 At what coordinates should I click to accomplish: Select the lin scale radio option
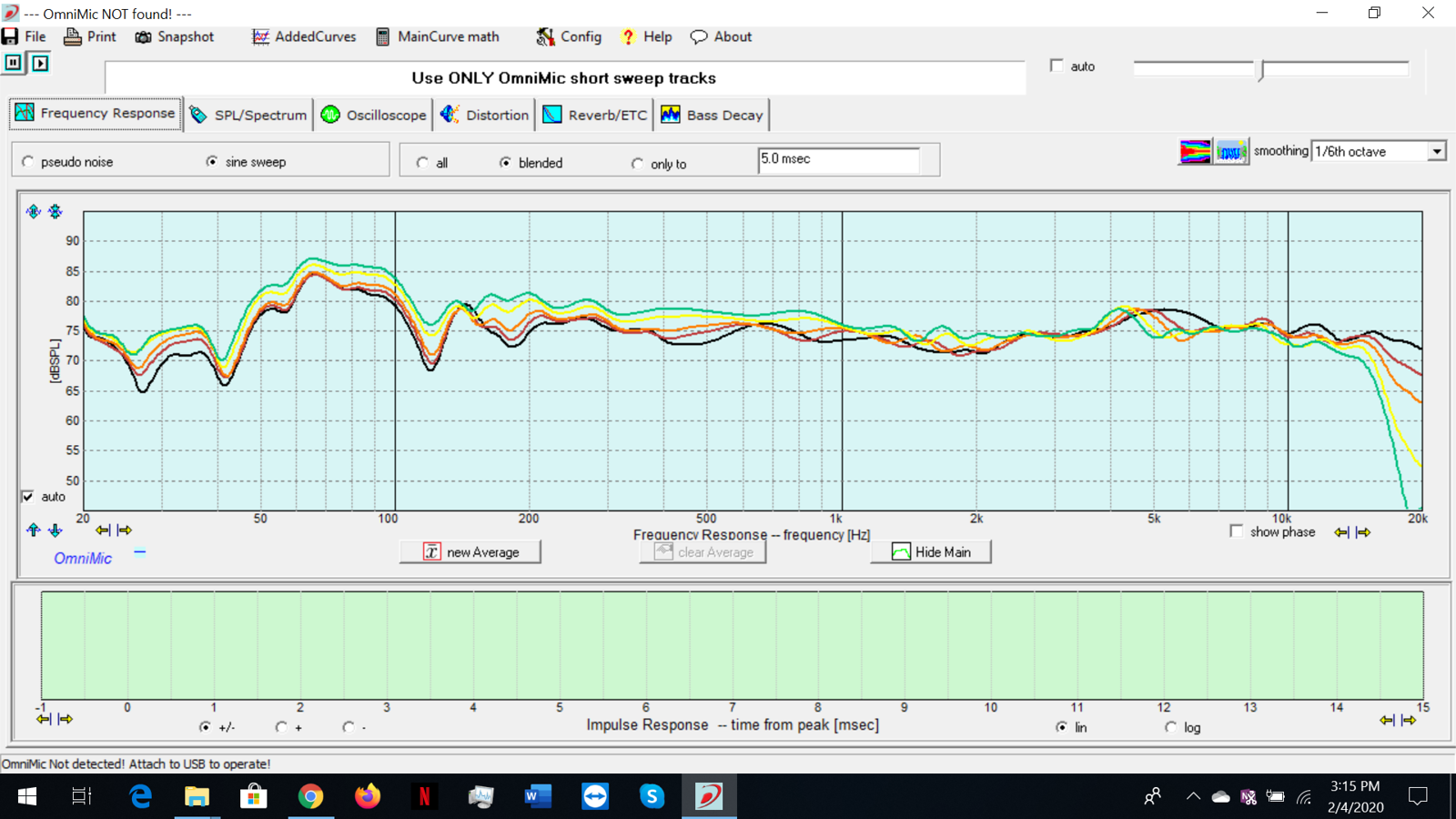tap(1062, 727)
